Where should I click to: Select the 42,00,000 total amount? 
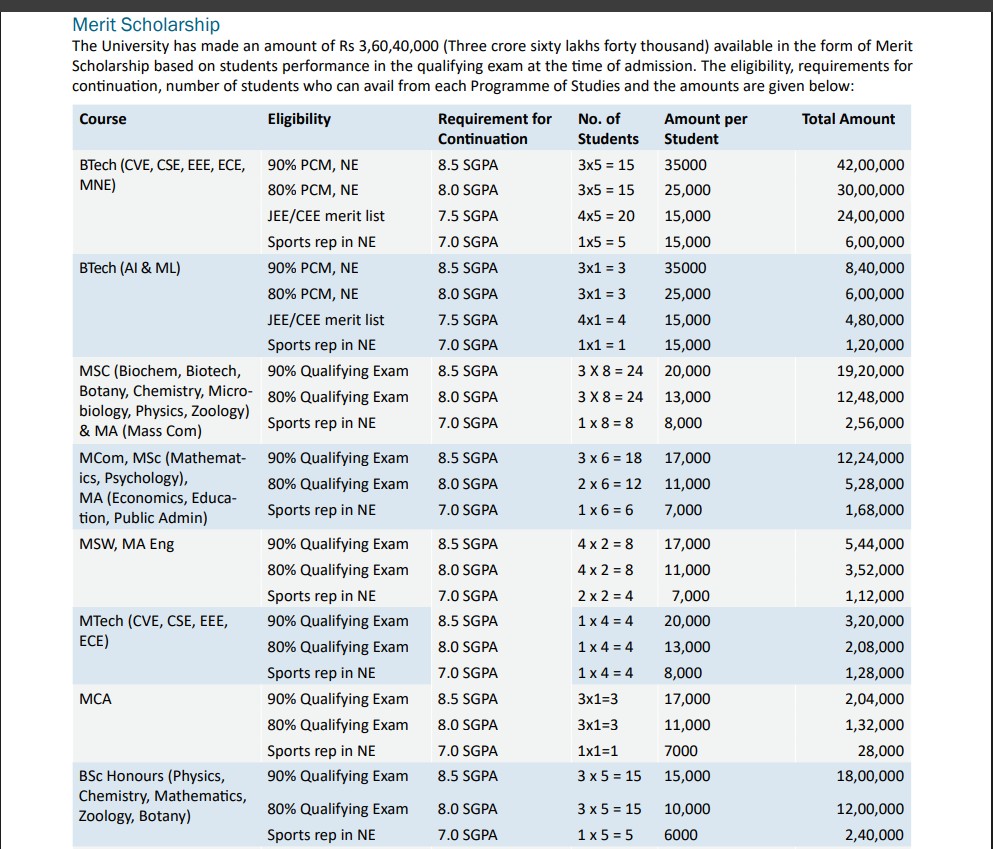click(870, 165)
